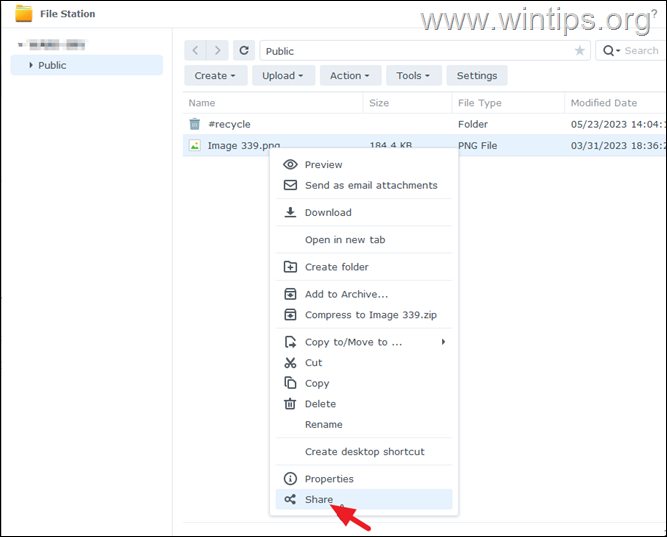Click the Delete trash icon in the menu
667x537 pixels.
tap(290, 403)
